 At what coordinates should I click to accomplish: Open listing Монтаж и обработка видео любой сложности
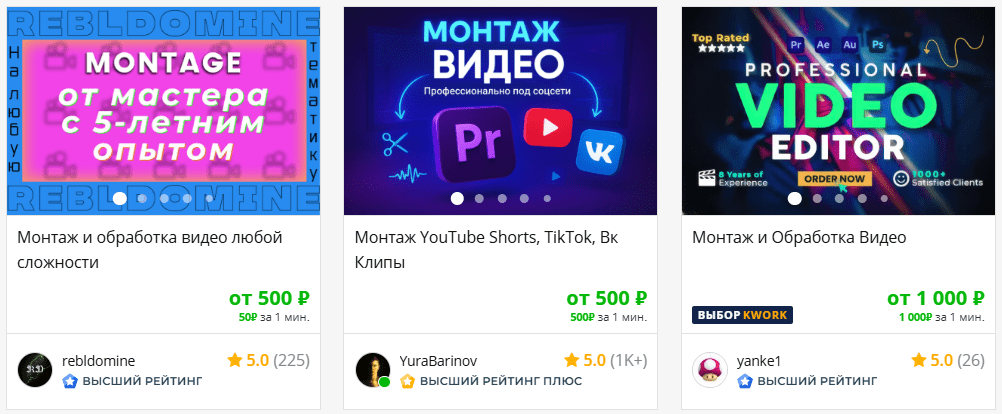pyautogui.click(x=150, y=250)
